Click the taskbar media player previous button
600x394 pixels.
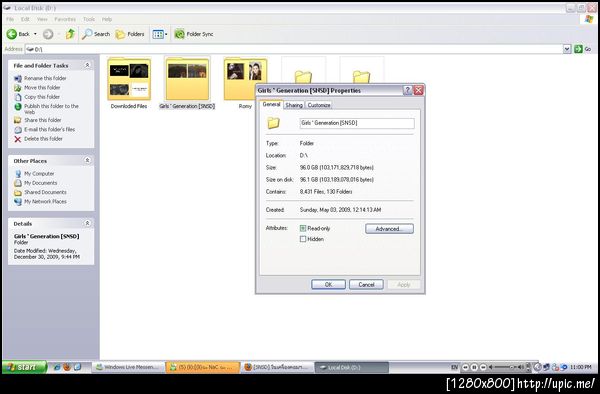(x=466, y=367)
